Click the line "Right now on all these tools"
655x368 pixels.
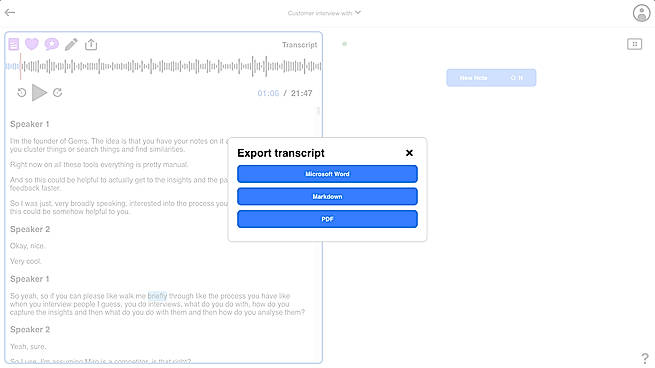pyautogui.click(x=99, y=165)
